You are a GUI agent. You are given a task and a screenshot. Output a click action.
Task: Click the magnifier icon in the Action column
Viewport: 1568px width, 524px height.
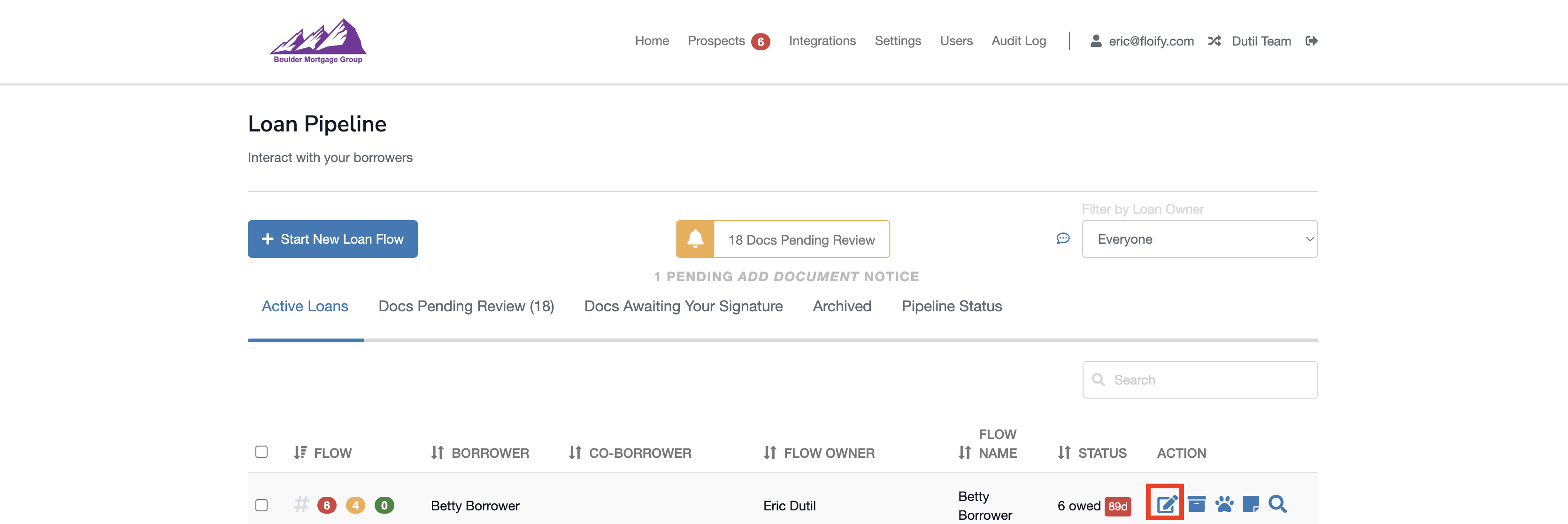tap(1278, 504)
